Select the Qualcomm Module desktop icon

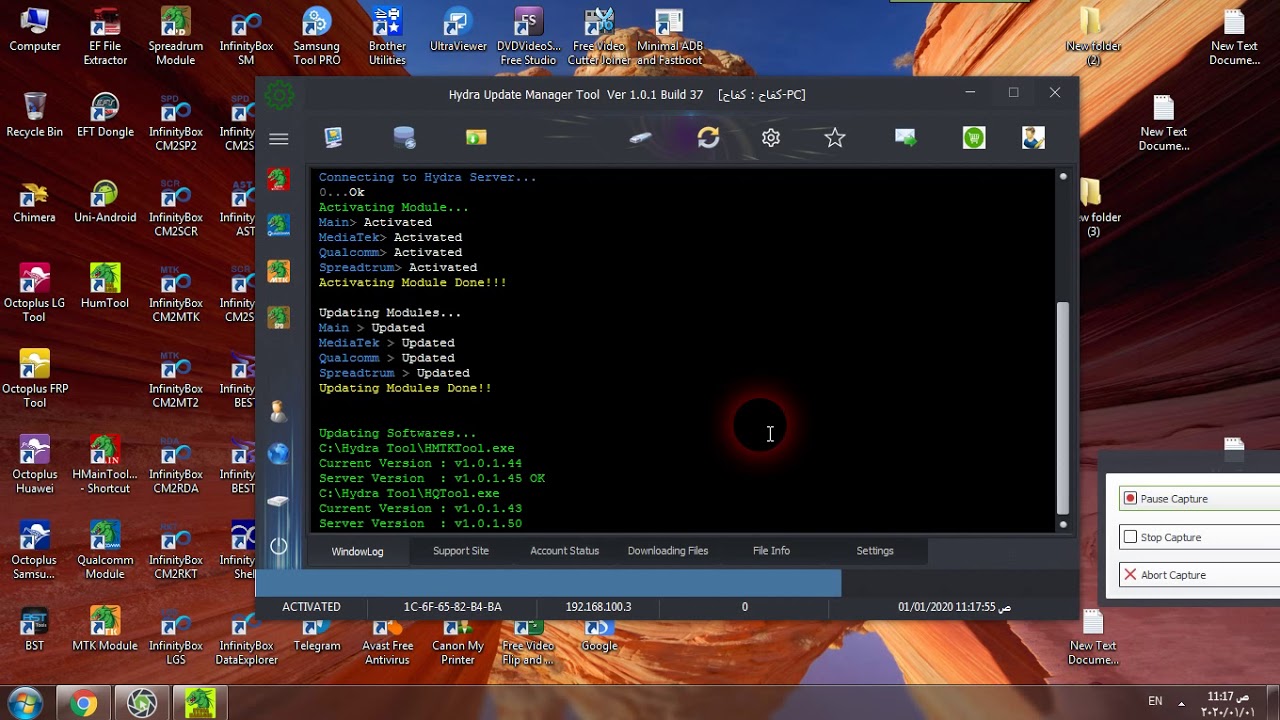click(x=105, y=550)
